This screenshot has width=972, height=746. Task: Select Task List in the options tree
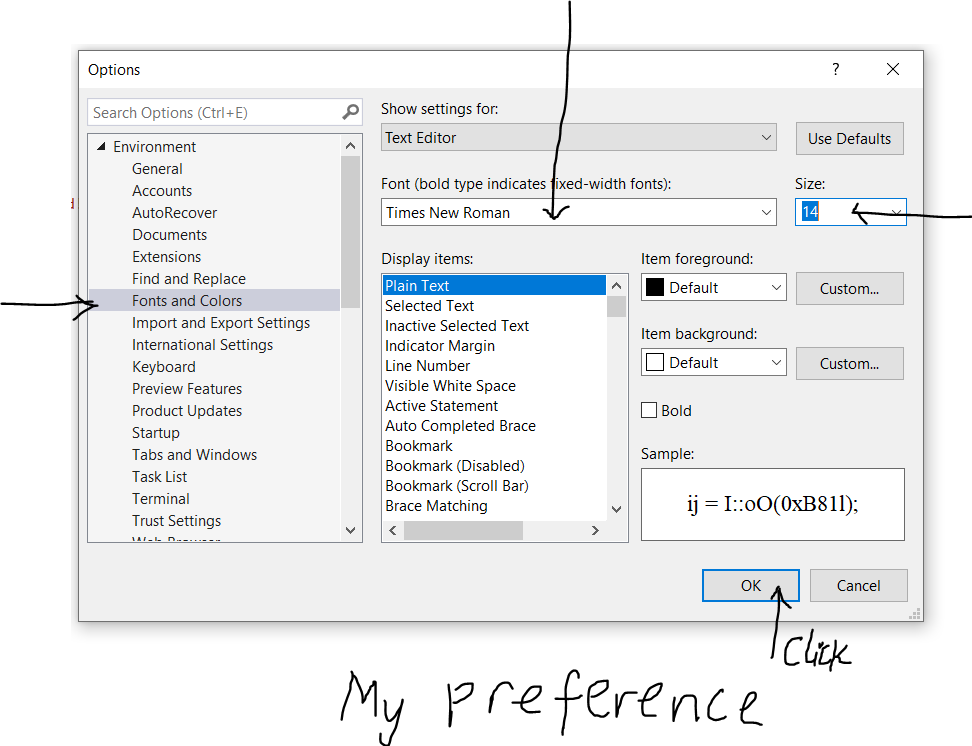click(x=159, y=477)
